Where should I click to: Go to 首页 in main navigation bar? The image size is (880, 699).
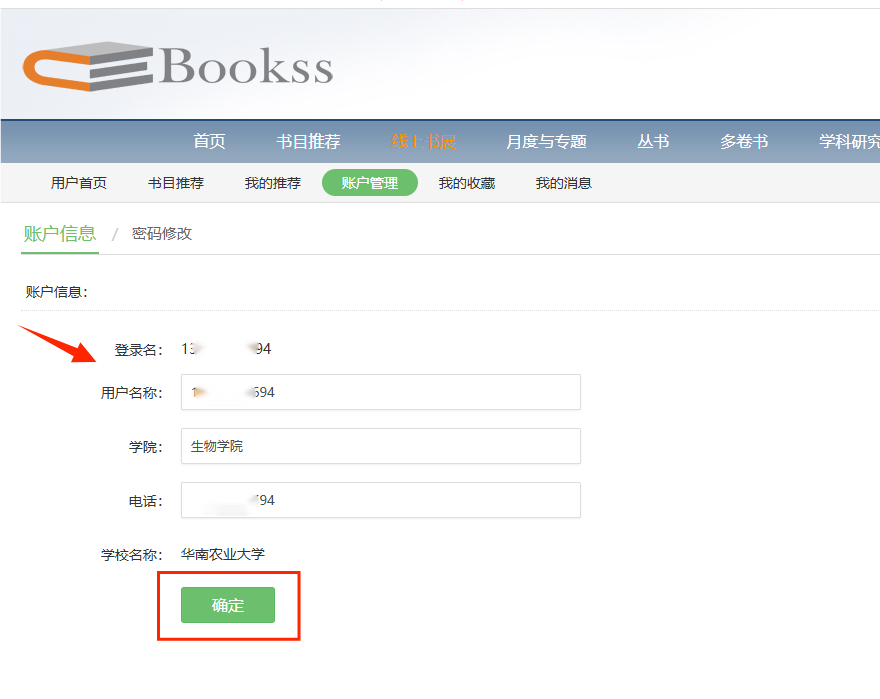pyautogui.click(x=209, y=141)
